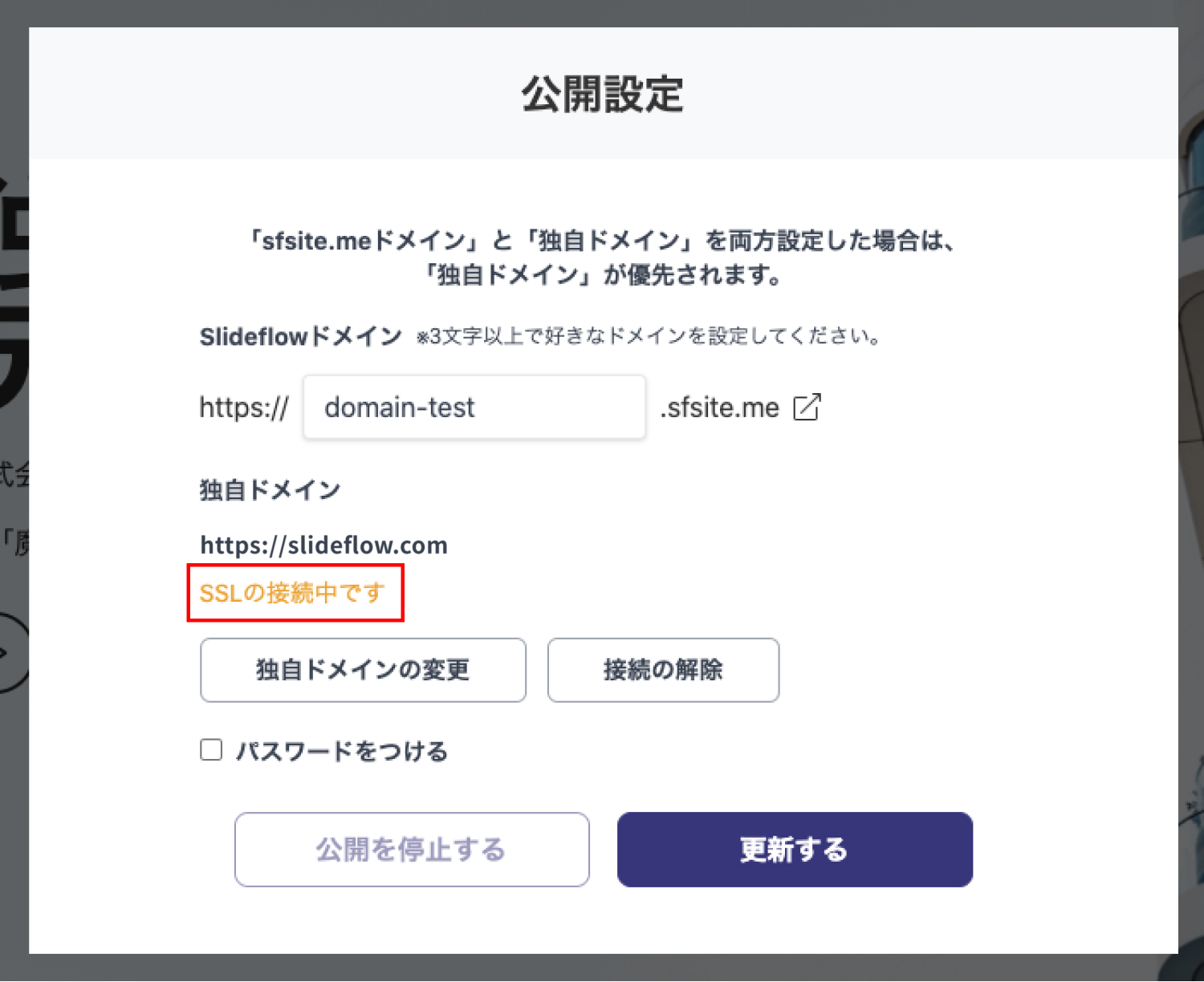Viewport: 1204px width, 982px height.
Task: Click the https://slideflow.com custom domain text
Action: coord(323,546)
